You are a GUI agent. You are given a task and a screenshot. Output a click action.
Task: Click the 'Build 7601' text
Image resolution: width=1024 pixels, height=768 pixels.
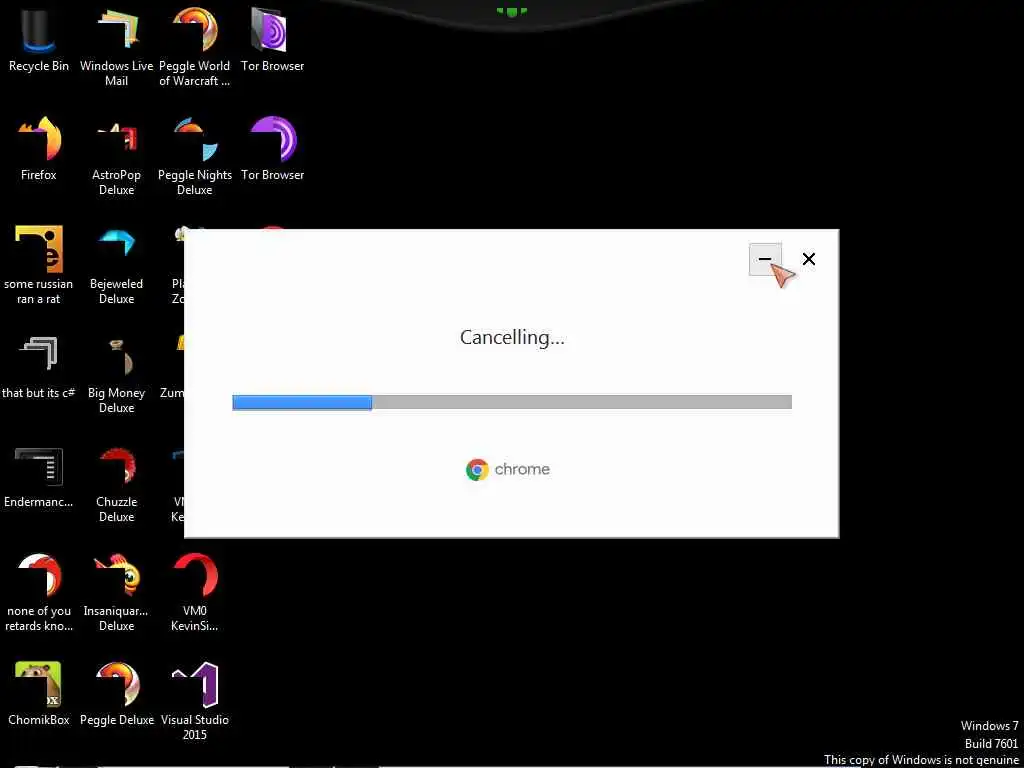pyautogui.click(x=991, y=743)
